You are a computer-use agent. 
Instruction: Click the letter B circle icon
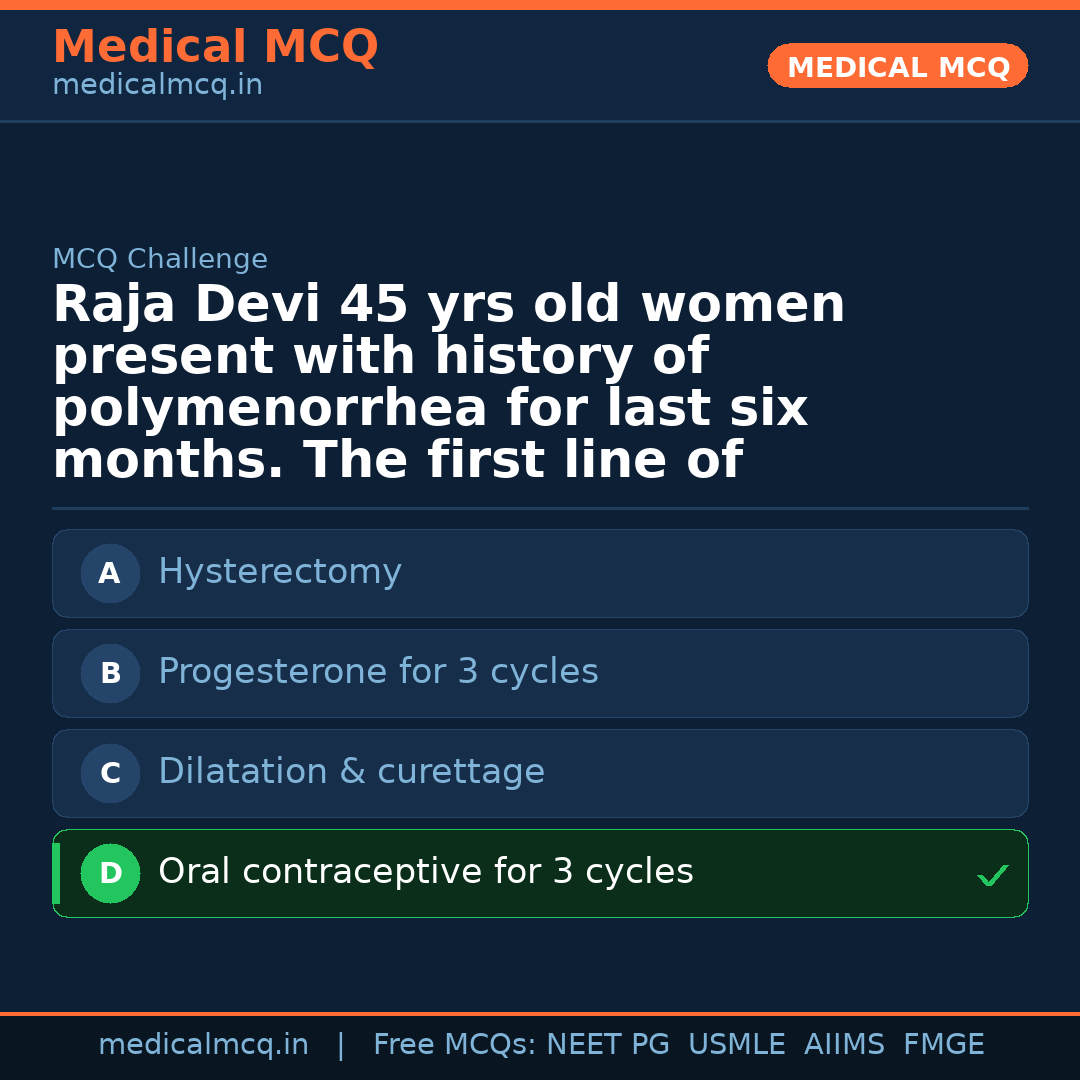[110, 674]
